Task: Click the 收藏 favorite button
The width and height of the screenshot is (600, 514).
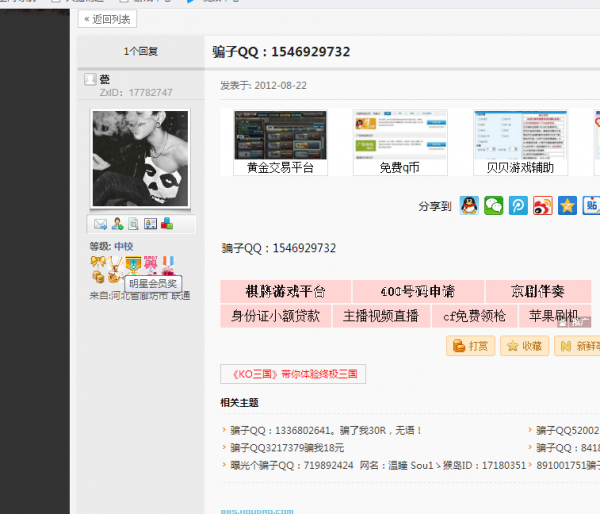Action: point(524,346)
